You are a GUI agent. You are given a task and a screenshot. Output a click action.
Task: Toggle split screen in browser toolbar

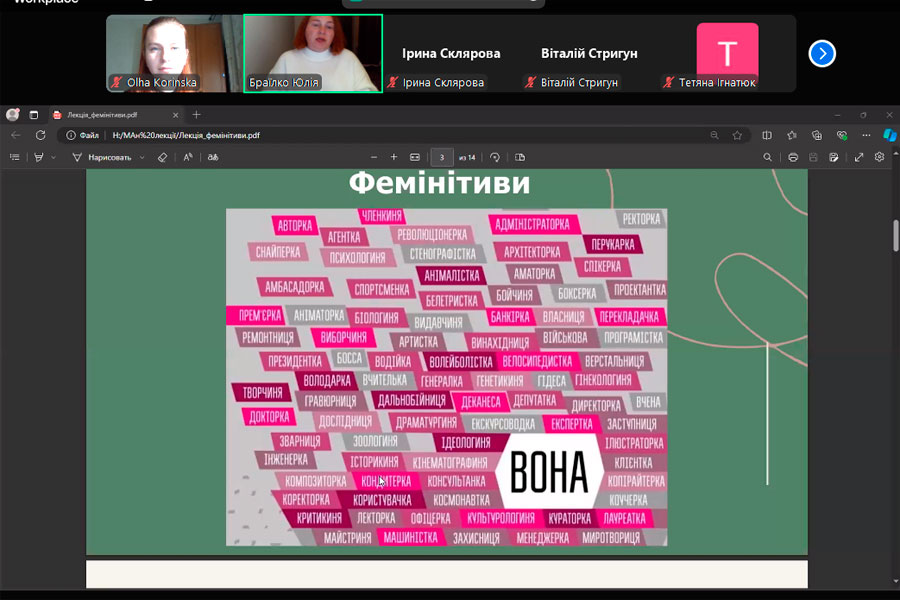[767, 135]
